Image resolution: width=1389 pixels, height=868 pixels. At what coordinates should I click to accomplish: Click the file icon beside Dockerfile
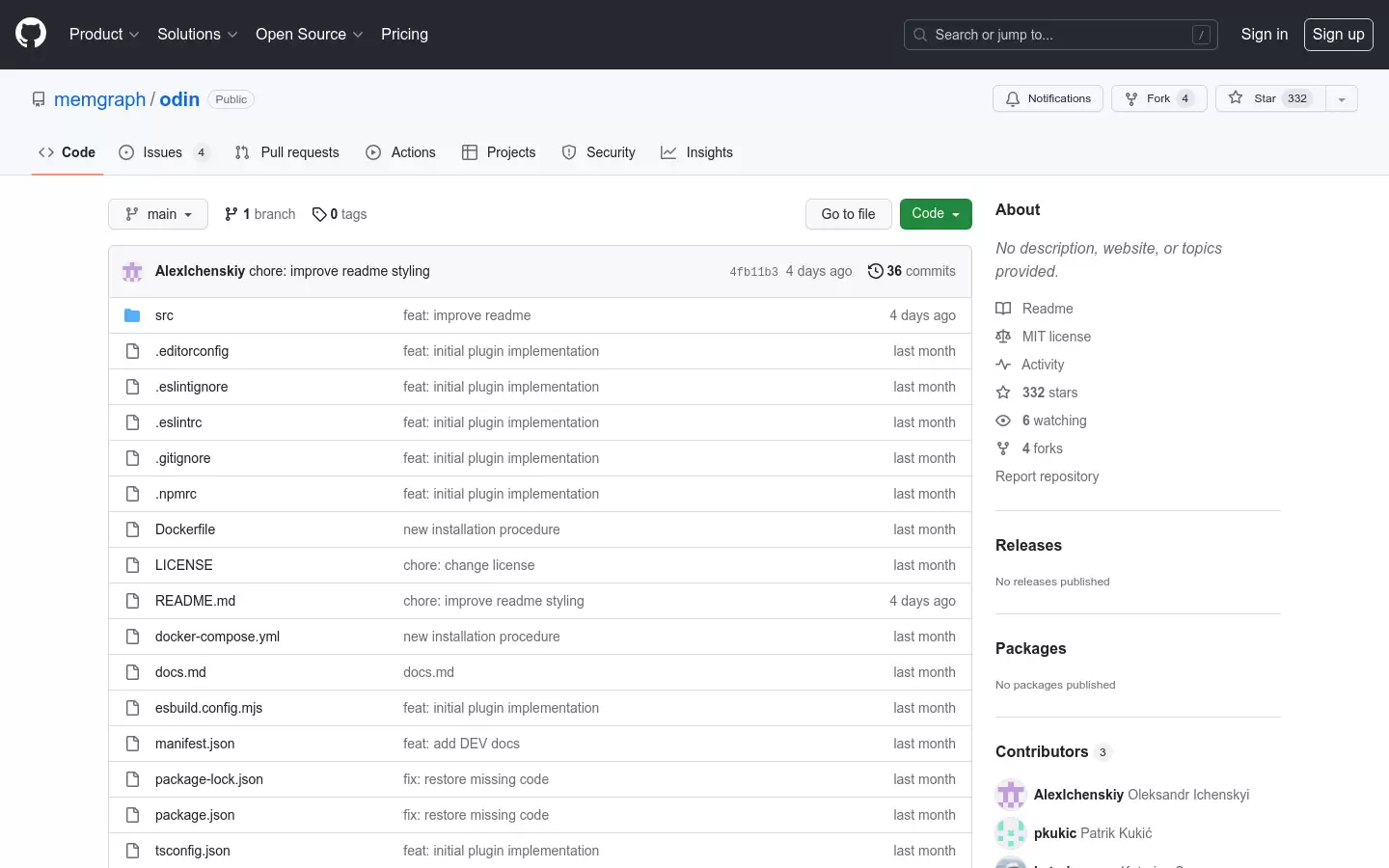click(x=132, y=529)
